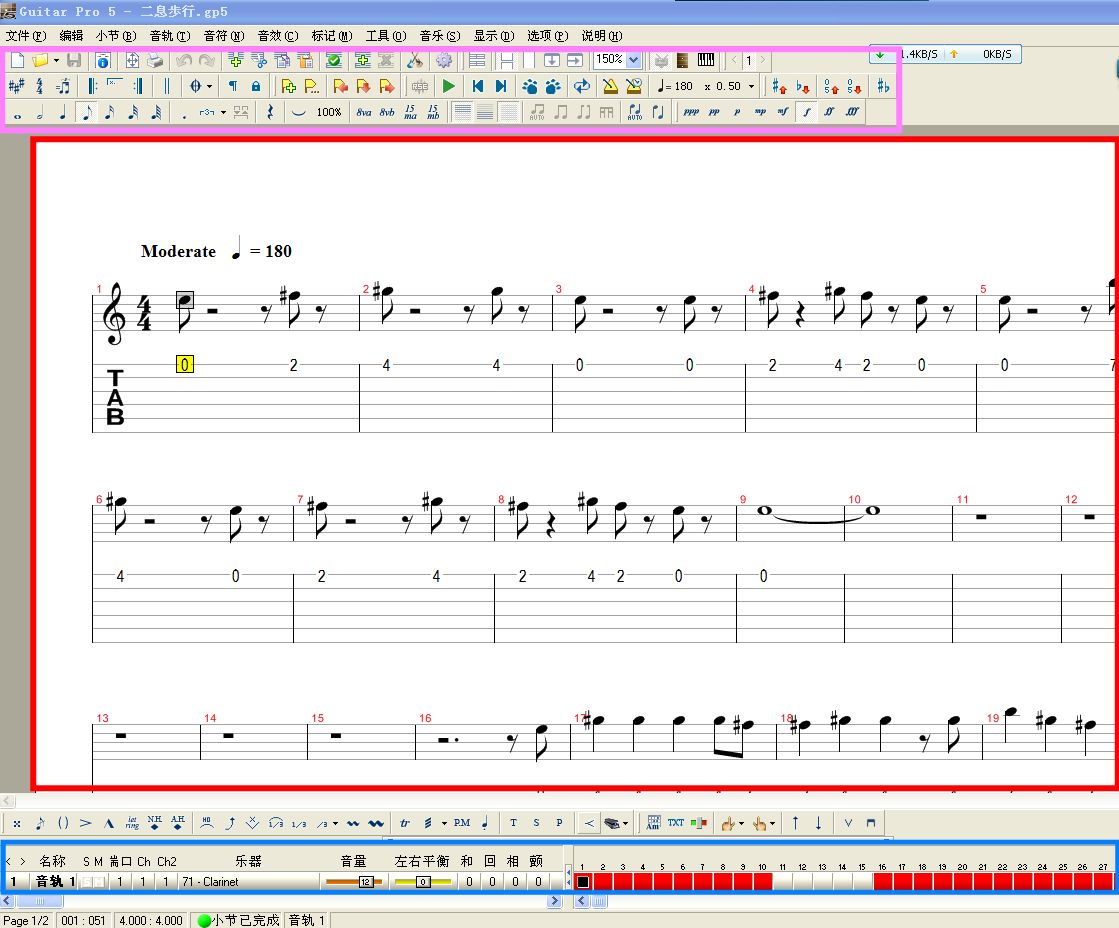The image size is (1119, 928).
Task: Click the 音轨 1 track name
Action: [x=55, y=882]
